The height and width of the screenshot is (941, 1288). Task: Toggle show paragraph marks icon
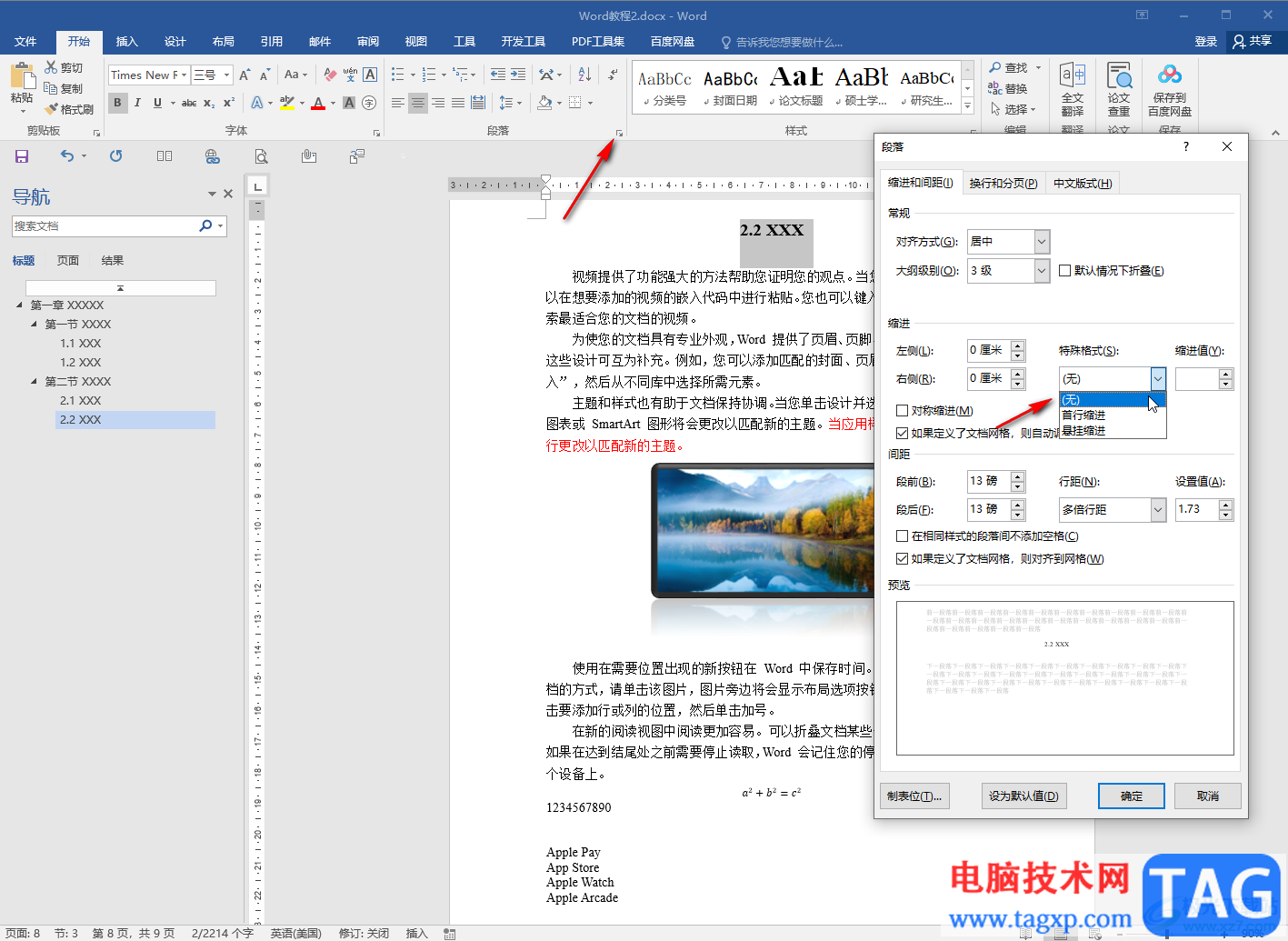coord(613,75)
